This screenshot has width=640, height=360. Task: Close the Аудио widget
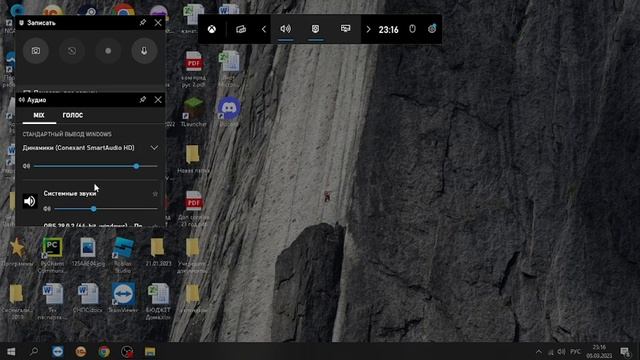(x=158, y=100)
